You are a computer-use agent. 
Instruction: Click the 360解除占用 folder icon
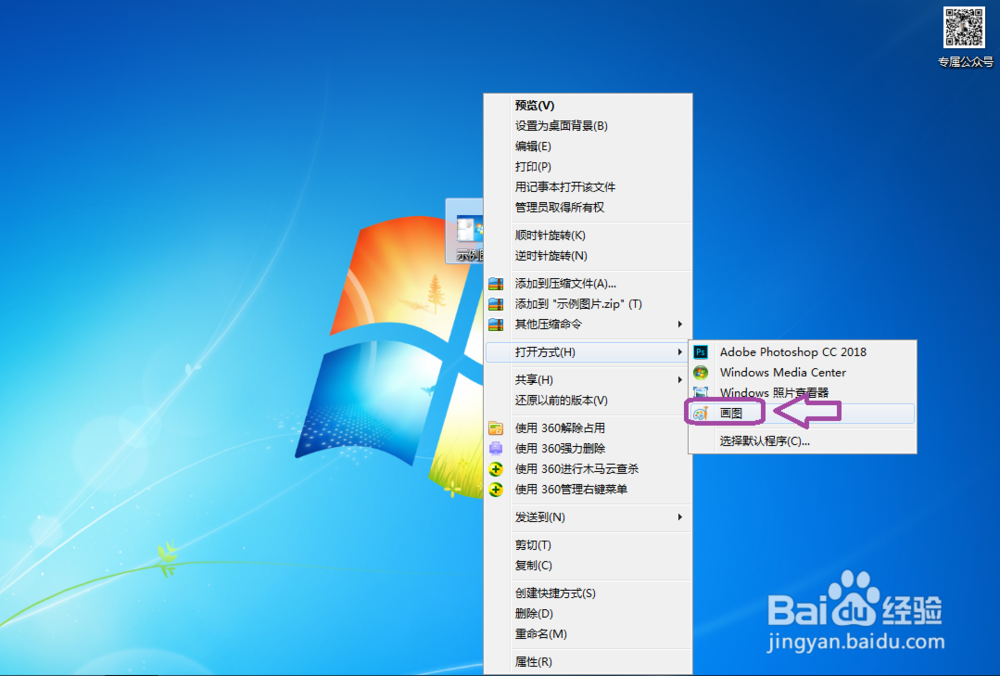click(x=496, y=428)
